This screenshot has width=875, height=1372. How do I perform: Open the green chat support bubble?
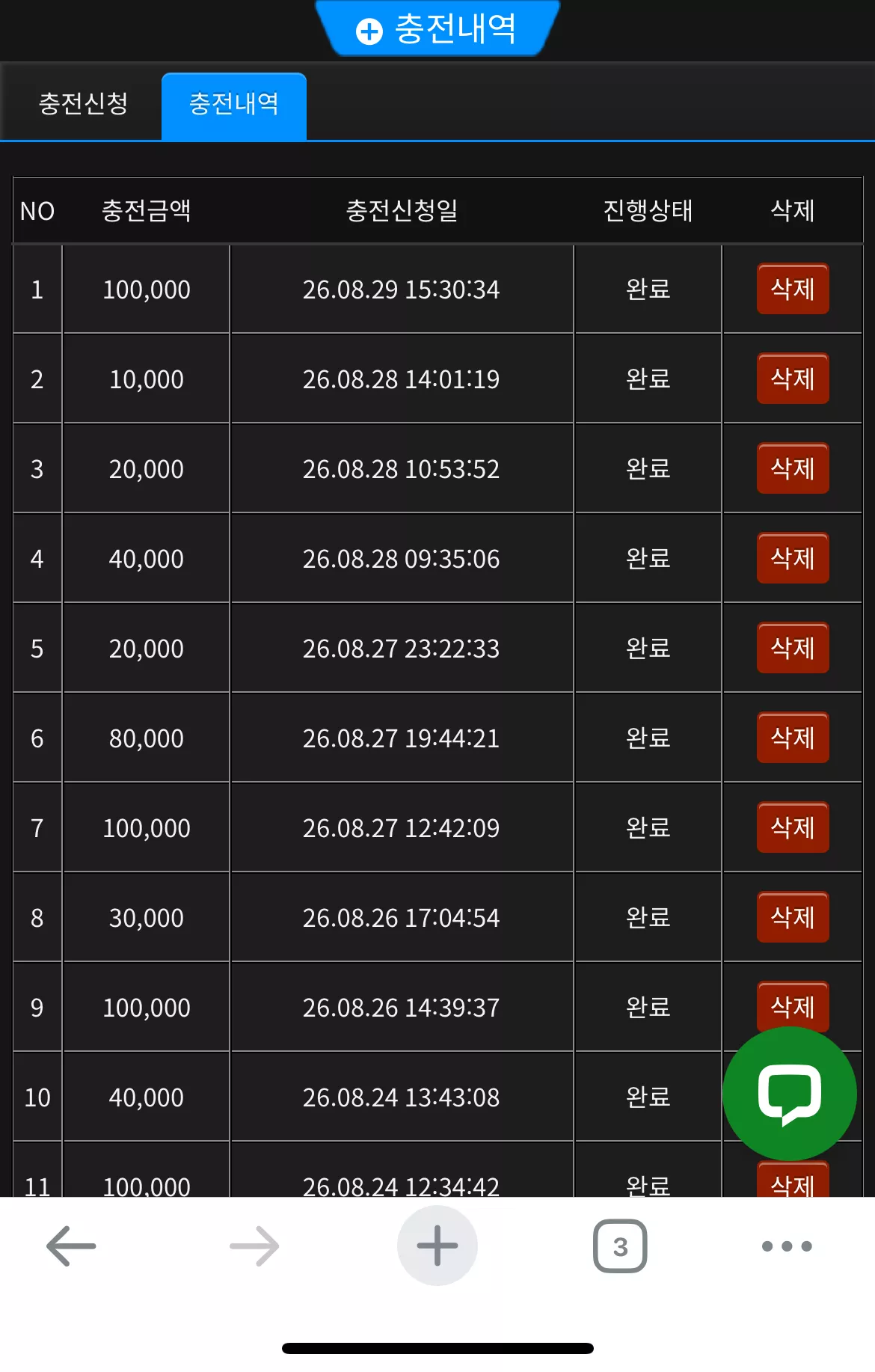[790, 1094]
